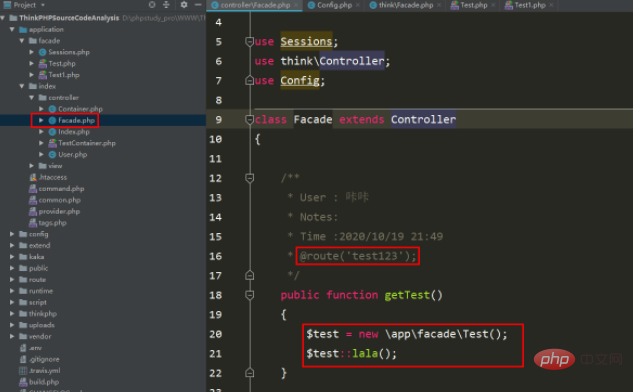Image resolution: width=633 pixels, height=392 pixels.
Task: Click the collapse-all icon in the Project toolbar
Action: click(x=166, y=5)
